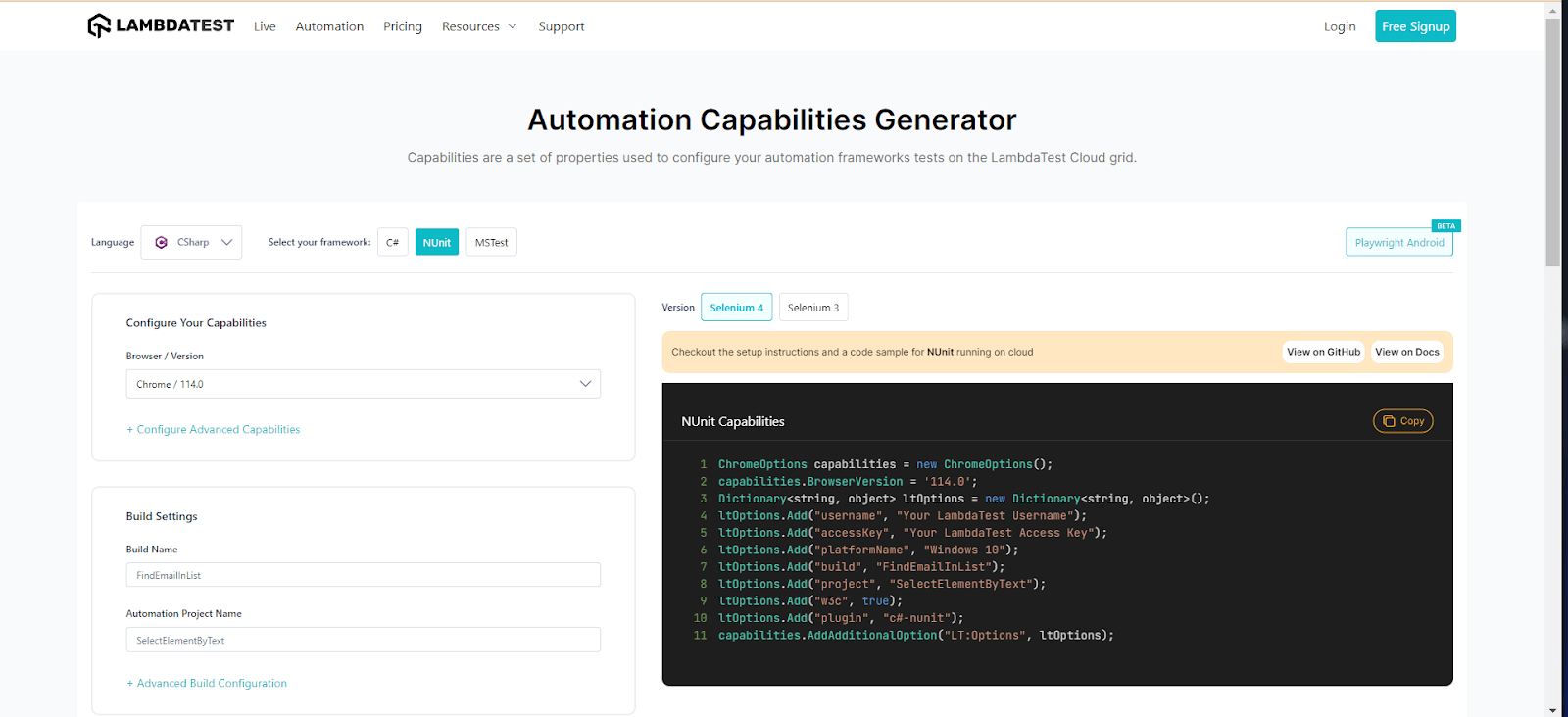Open View on GitHub link
The width and height of the screenshot is (1568, 717).
click(x=1323, y=352)
